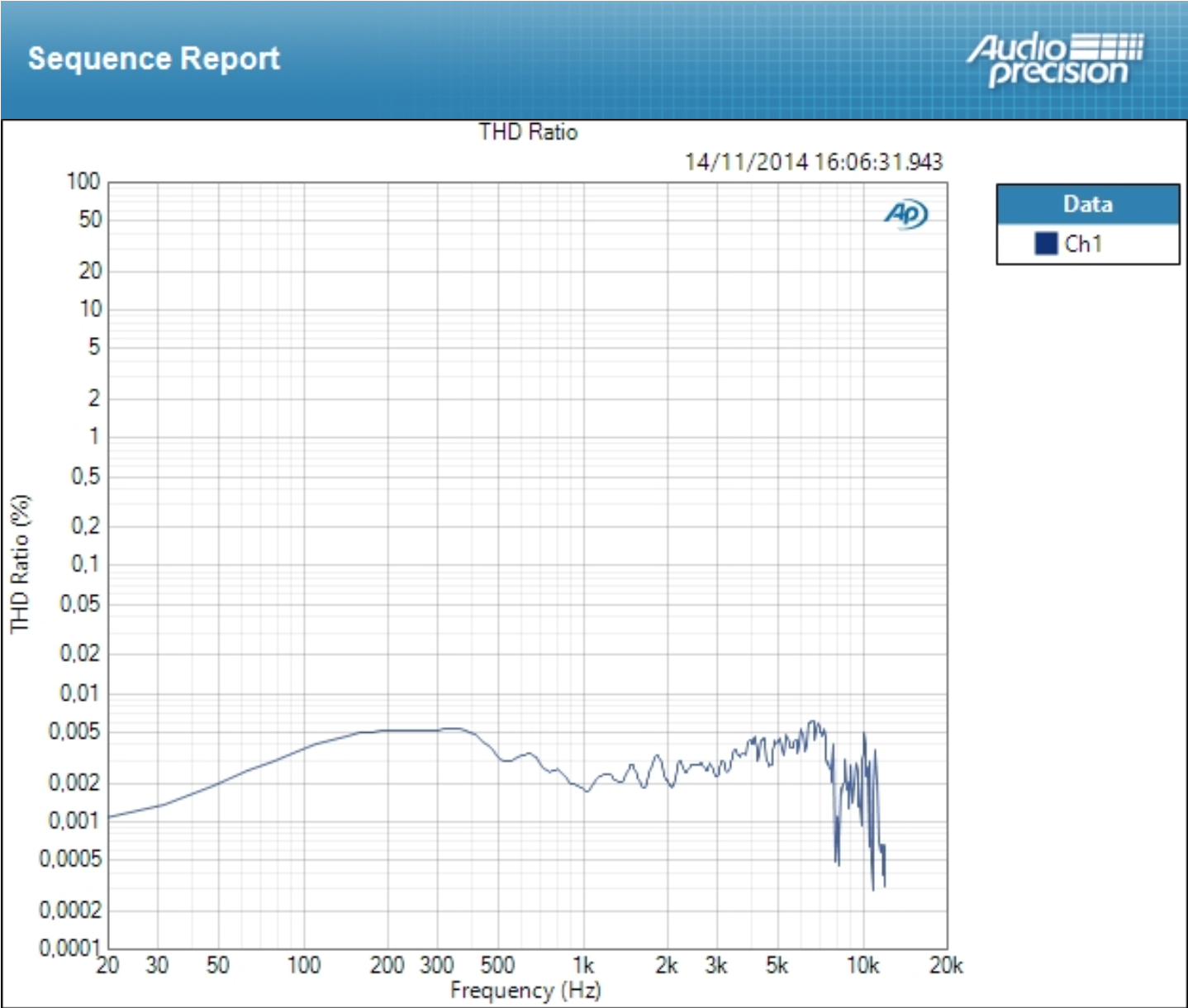Select the THD Ratio graph title
1188x1008 pixels.
click(528, 132)
